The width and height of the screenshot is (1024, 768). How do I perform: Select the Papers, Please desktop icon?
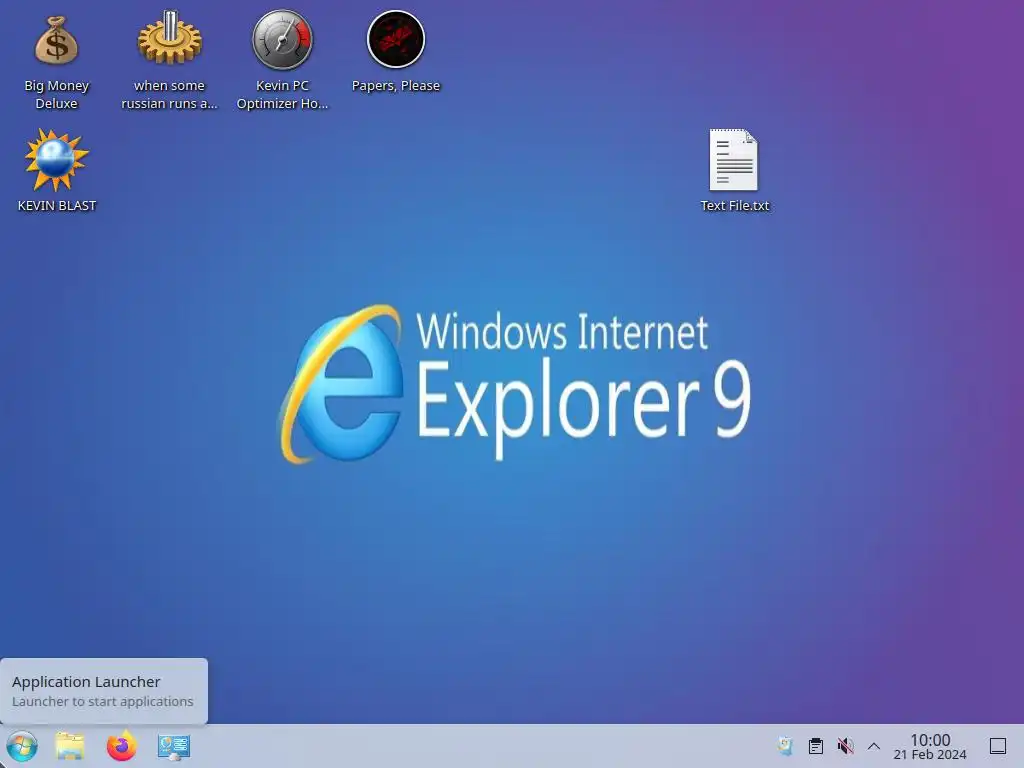coord(396,40)
